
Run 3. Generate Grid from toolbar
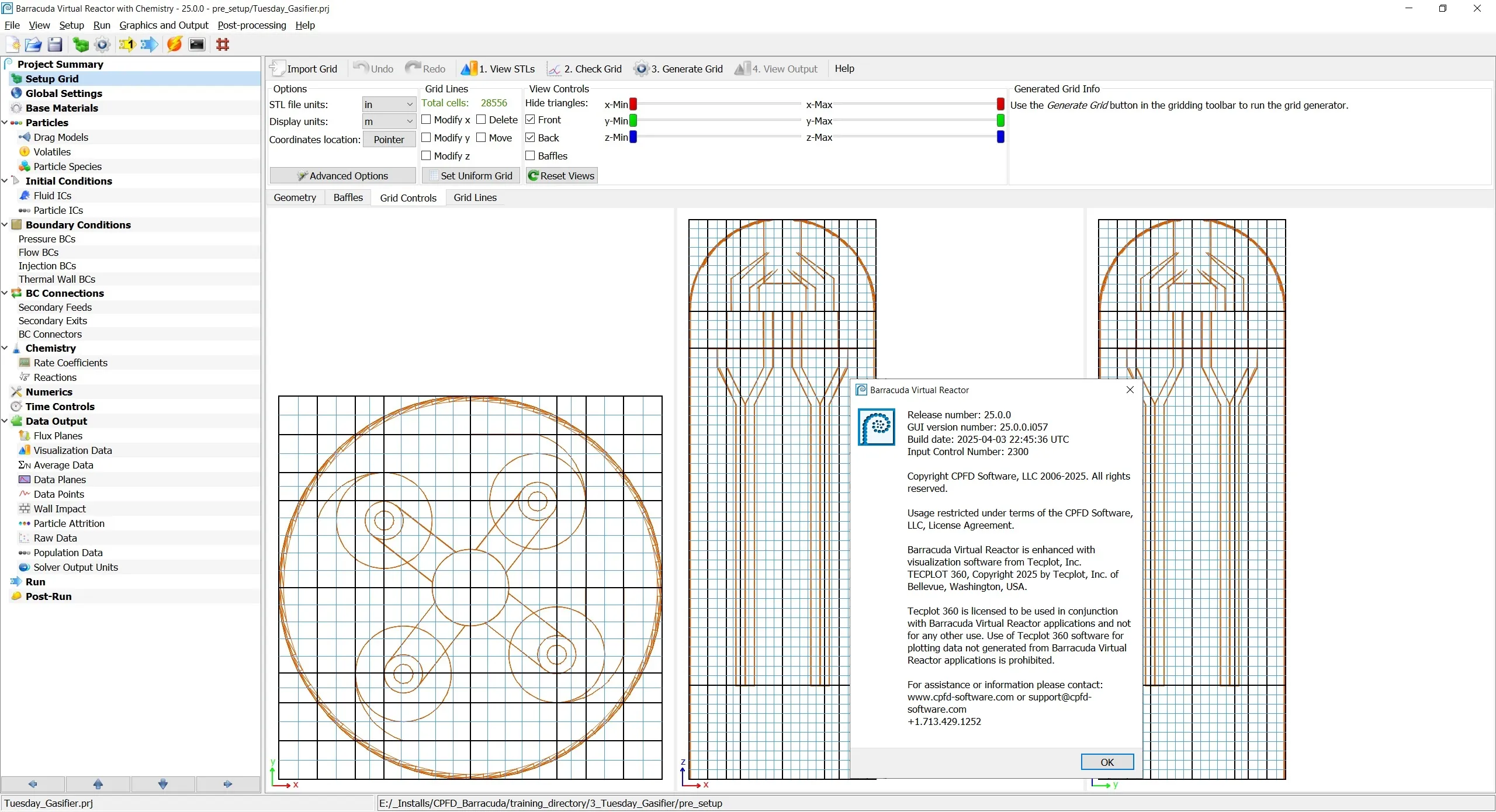678,68
